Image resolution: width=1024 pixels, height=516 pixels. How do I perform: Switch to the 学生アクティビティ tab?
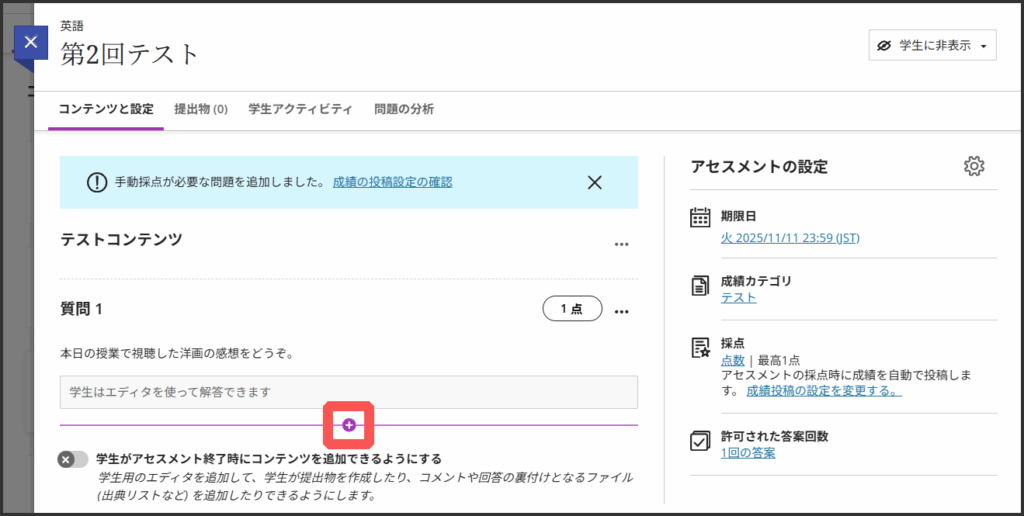300,110
